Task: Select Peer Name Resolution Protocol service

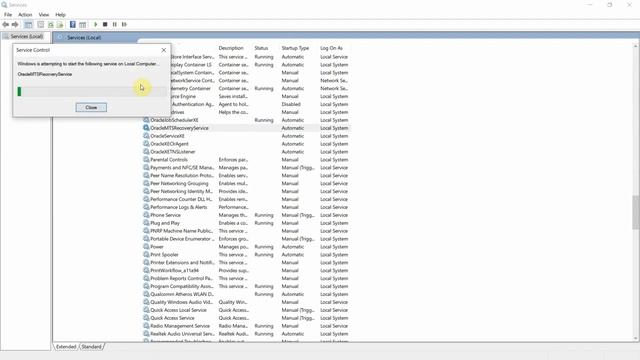Action: coord(182,176)
